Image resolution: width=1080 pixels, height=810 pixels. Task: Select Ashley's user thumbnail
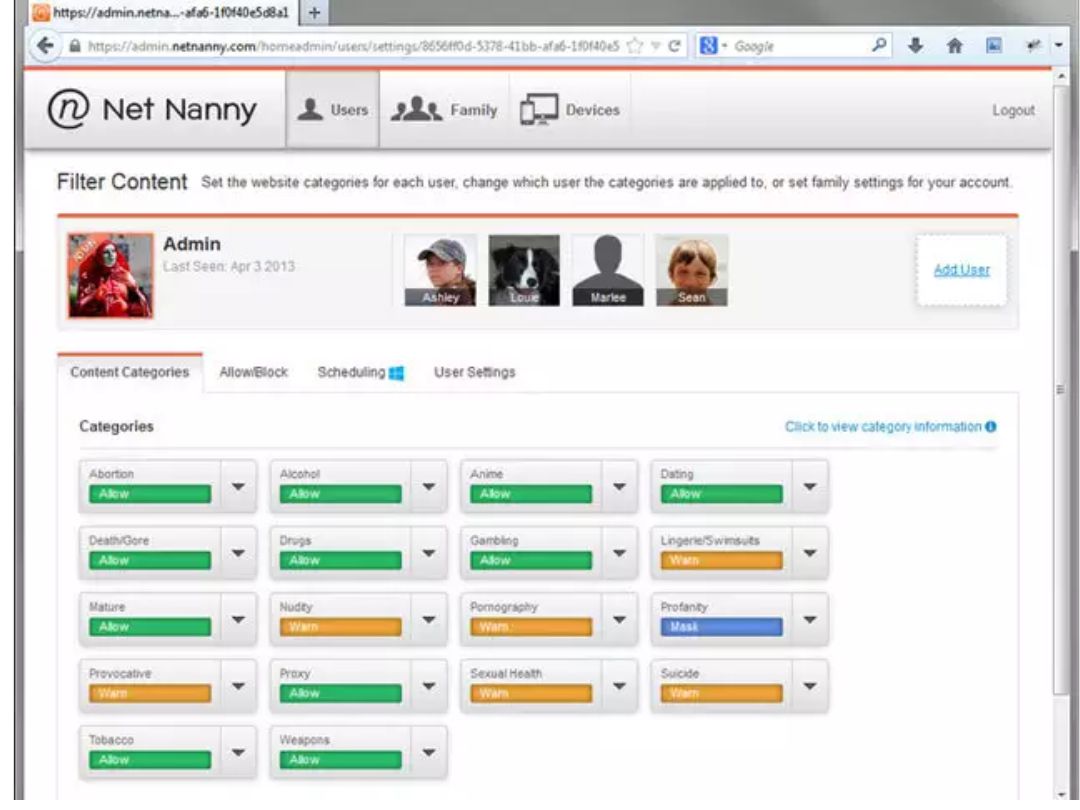[440, 270]
